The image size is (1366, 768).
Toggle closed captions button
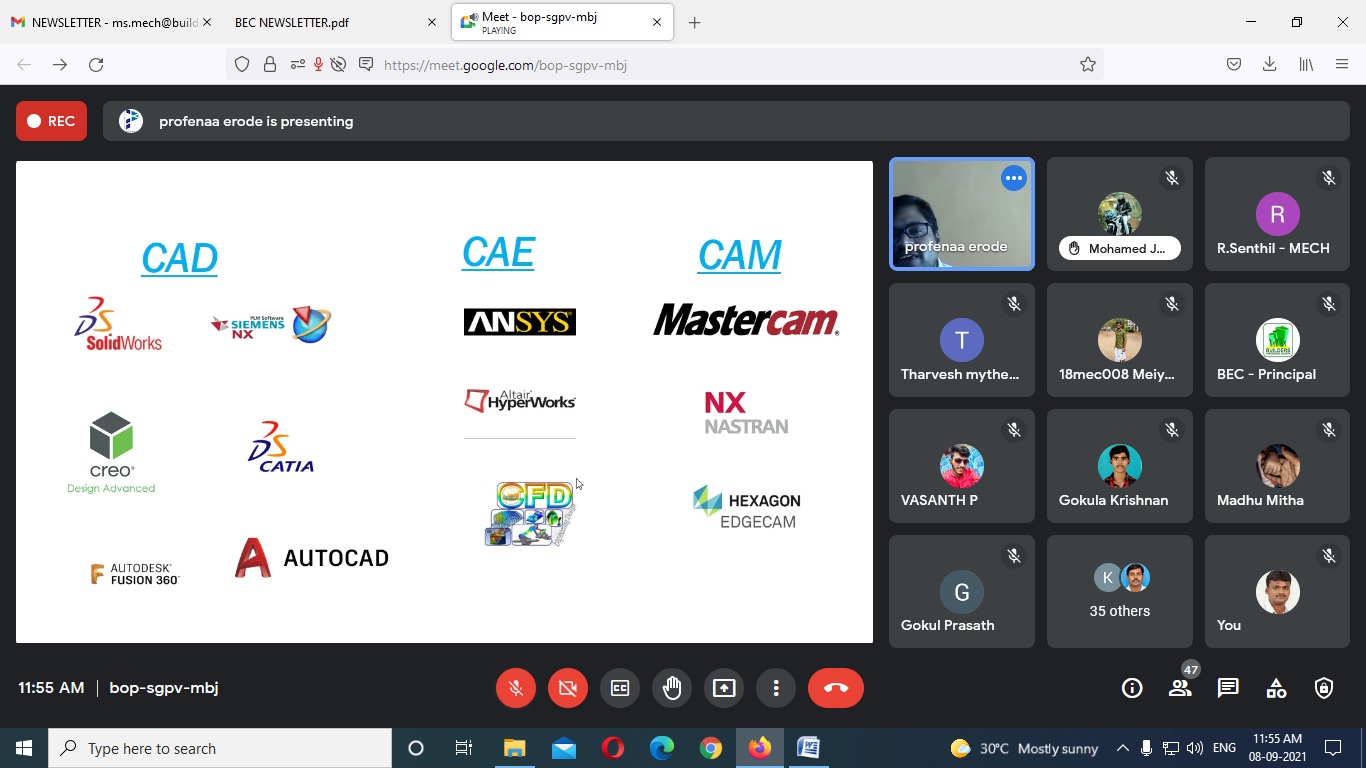620,688
